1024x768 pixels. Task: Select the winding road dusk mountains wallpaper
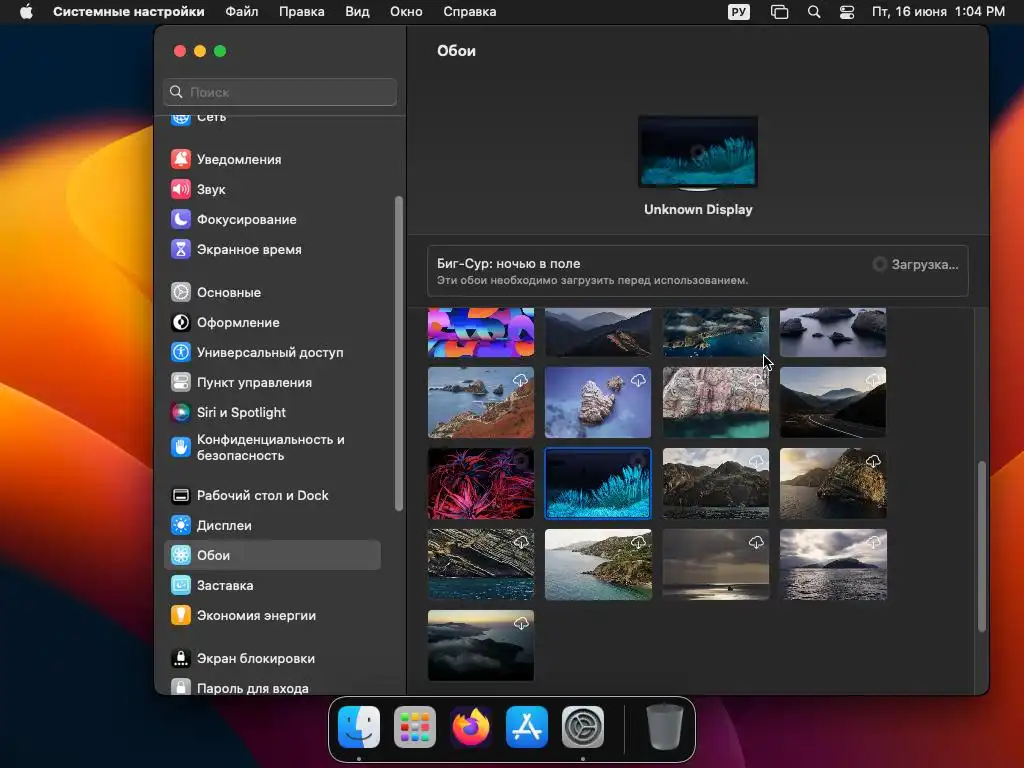click(833, 402)
